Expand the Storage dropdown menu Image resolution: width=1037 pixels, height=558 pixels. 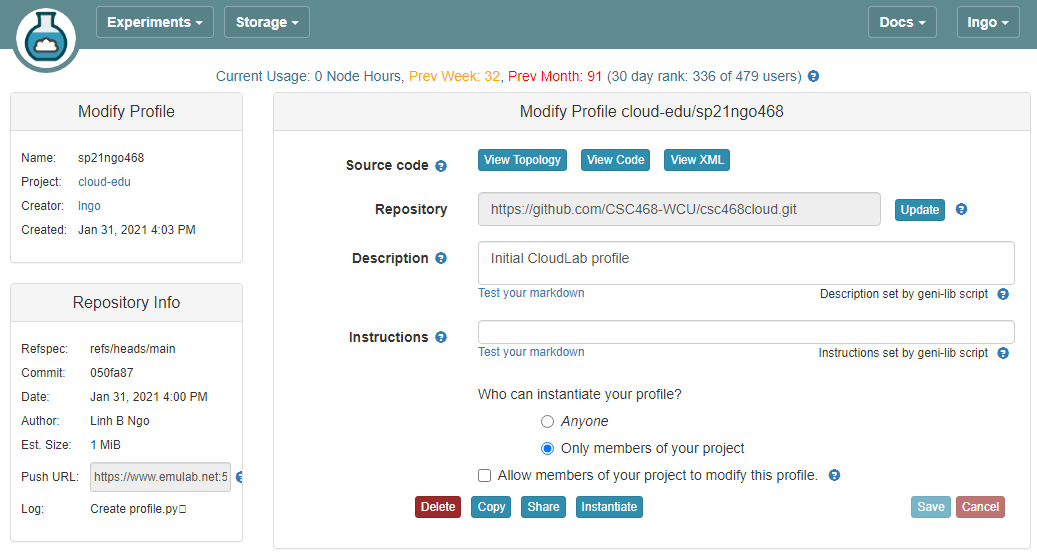click(267, 22)
